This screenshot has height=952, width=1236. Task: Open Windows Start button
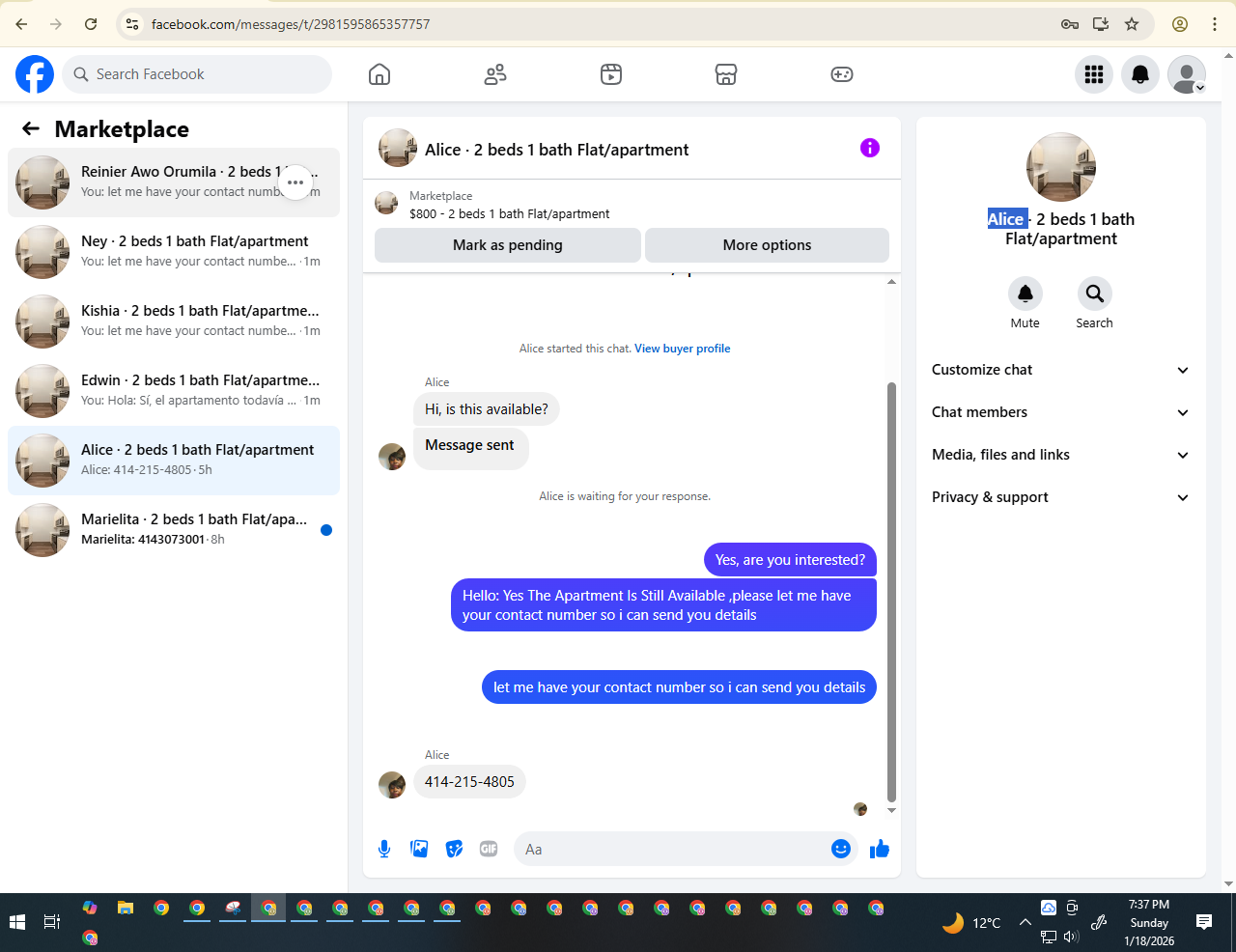point(16,922)
